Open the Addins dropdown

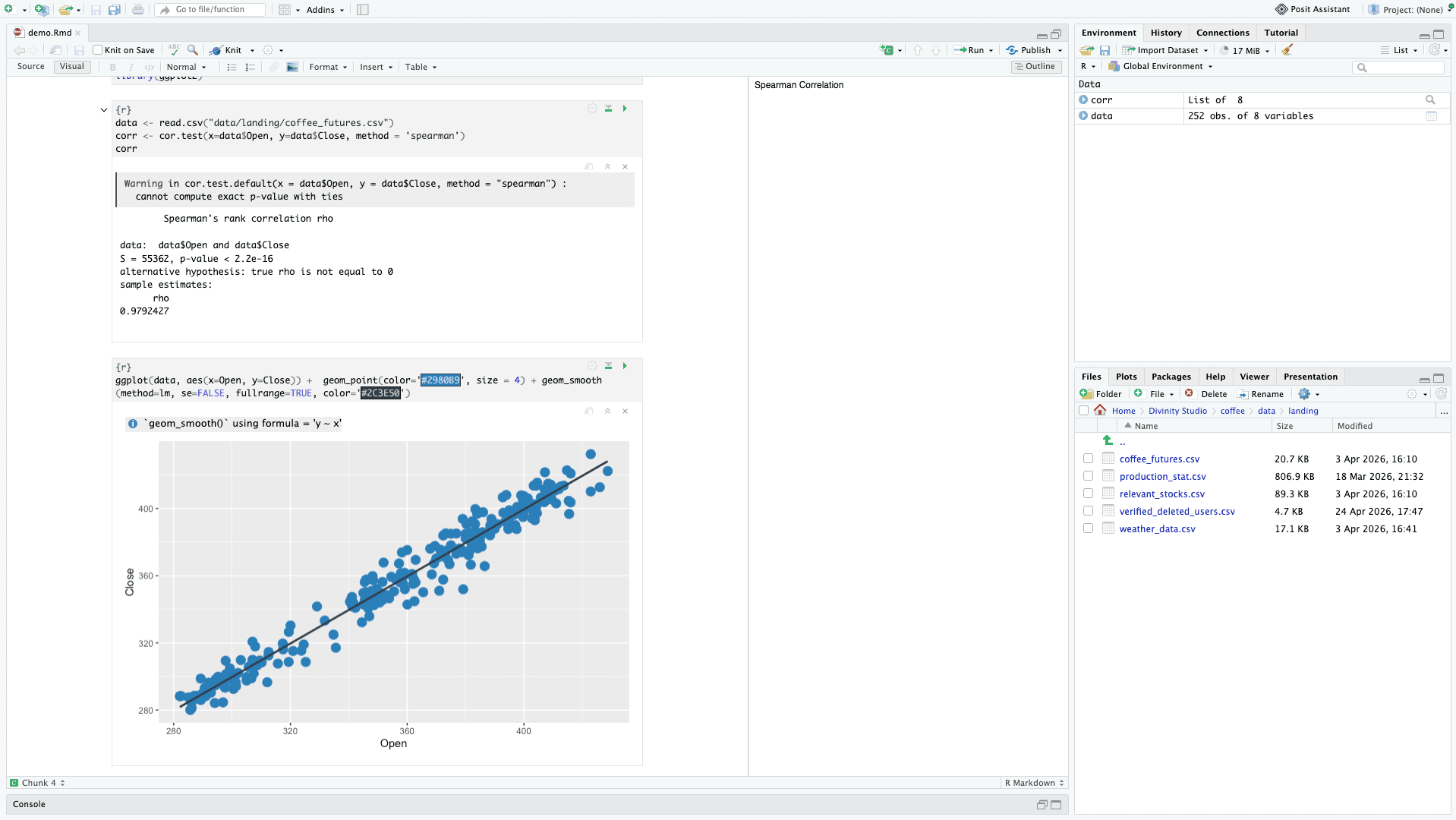click(x=325, y=10)
